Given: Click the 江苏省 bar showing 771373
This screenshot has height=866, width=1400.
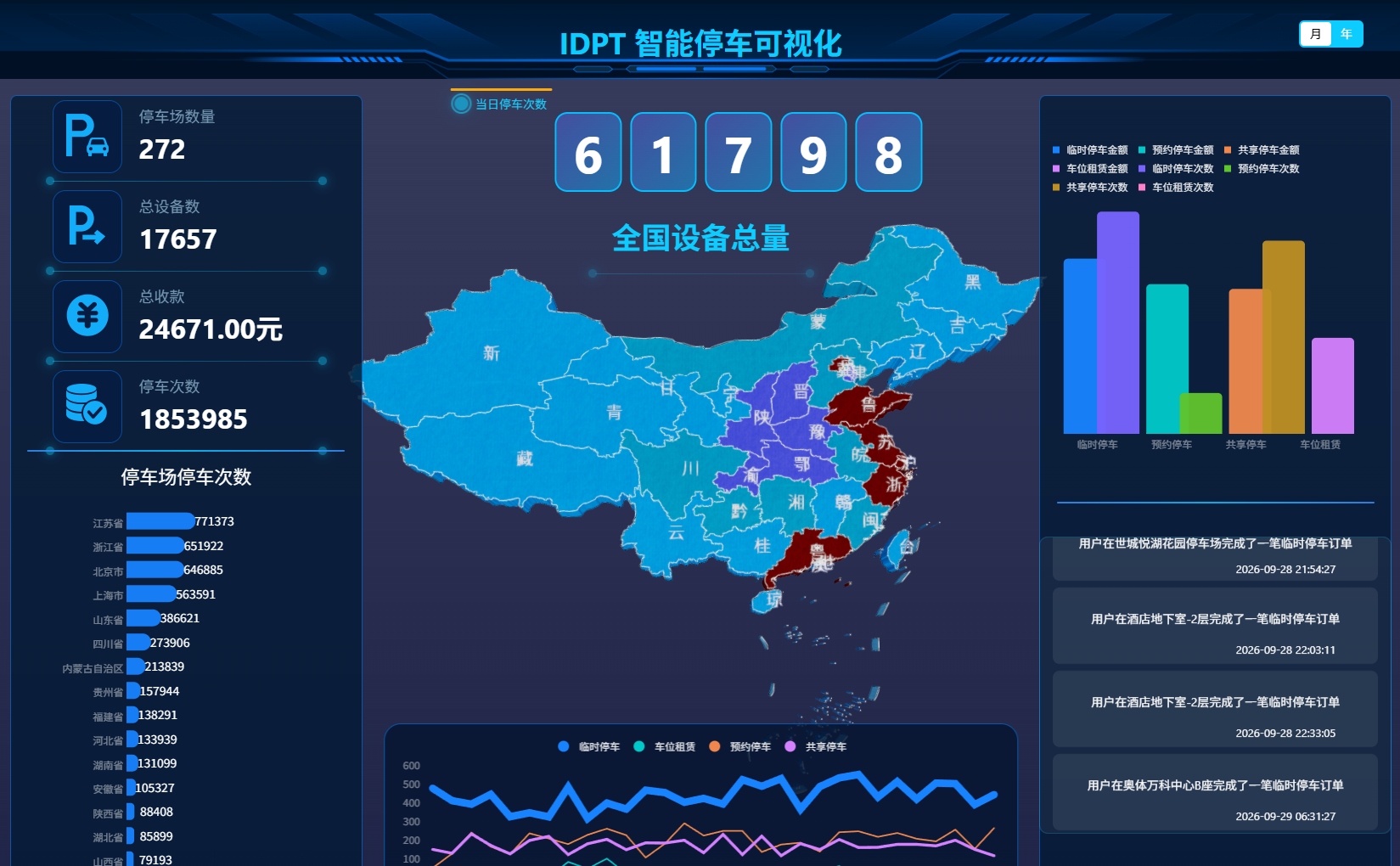Looking at the screenshot, I should [x=160, y=521].
